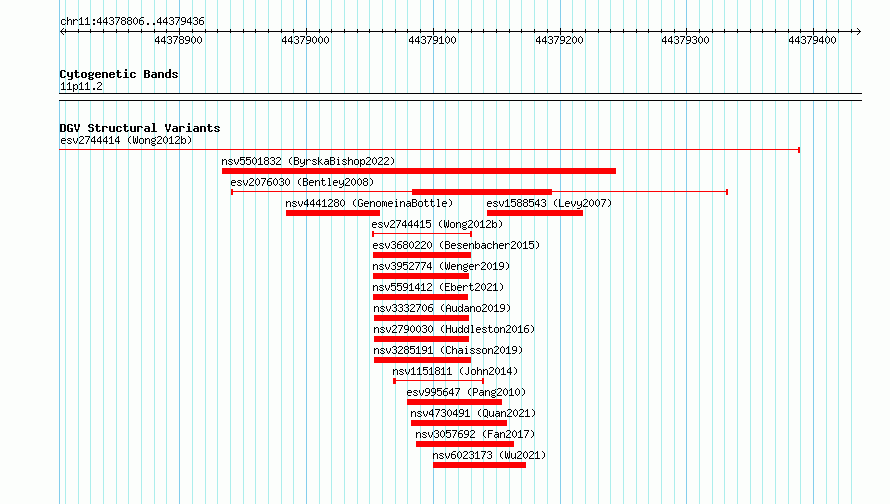890x504 pixels.
Task: Open the nsv6023173 (Wu2021) label
Action: tap(489, 455)
